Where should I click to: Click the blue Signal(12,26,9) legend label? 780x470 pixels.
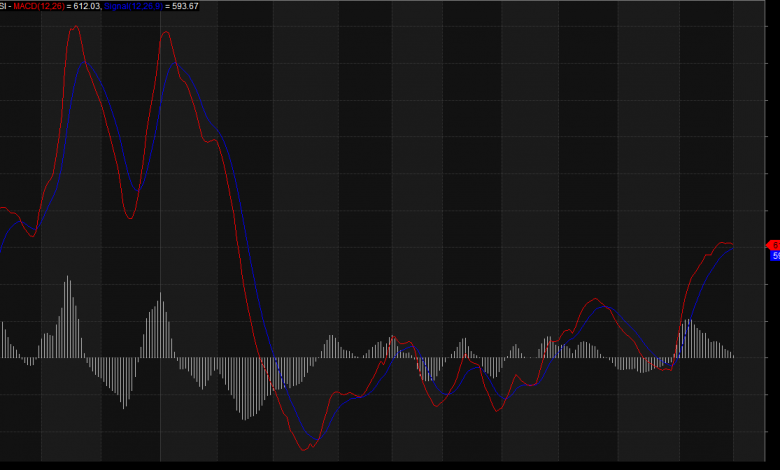[134, 6]
